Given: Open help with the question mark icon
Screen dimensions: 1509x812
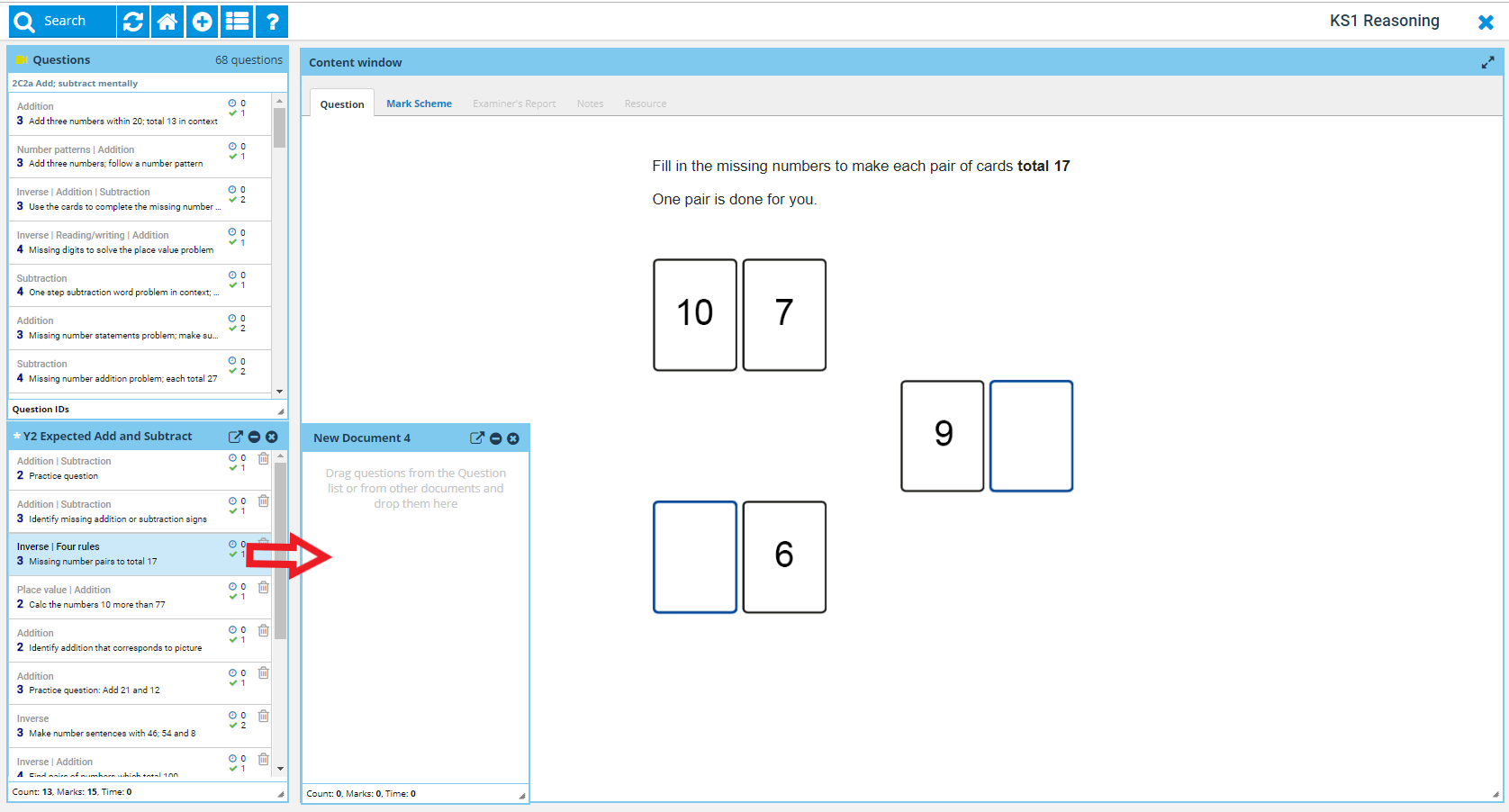Looking at the screenshot, I should click(272, 22).
